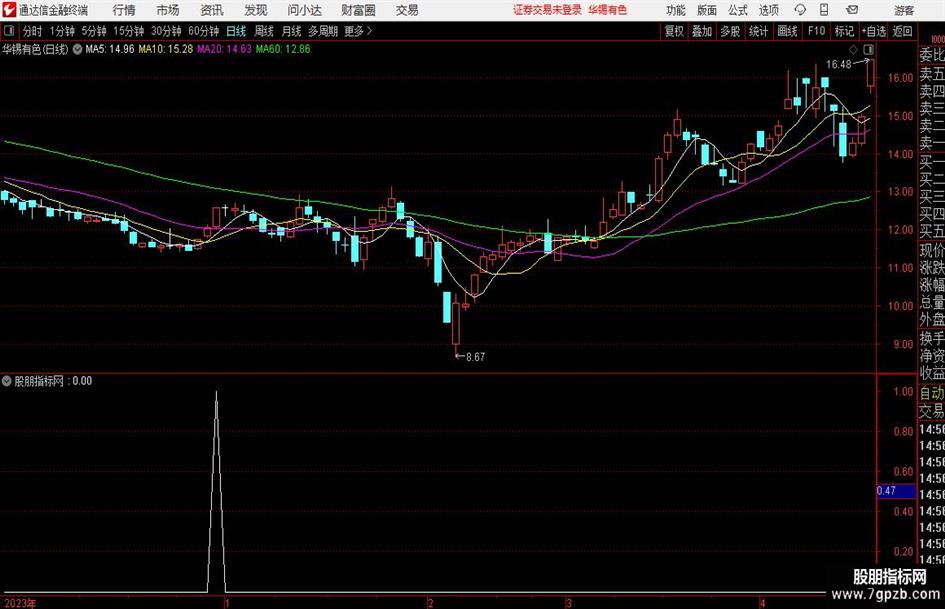
Task: Open the 公式 menu
Action: [x=738, y=10]
